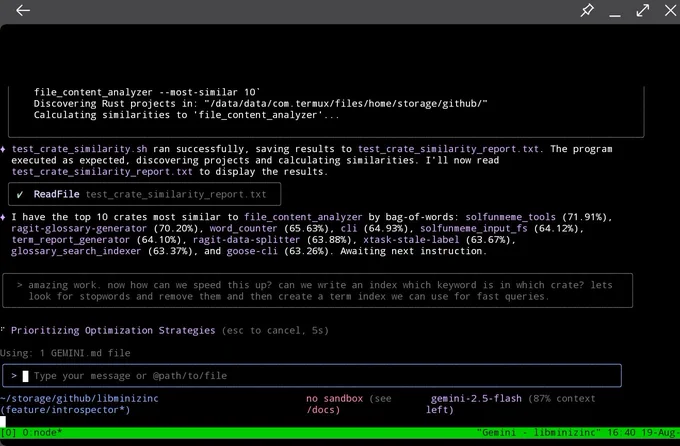This screenshot has height=446, width=680.
Task: Click the 'file_content_analyzer --most-similar 10' command line
Action: coord(147,92)
